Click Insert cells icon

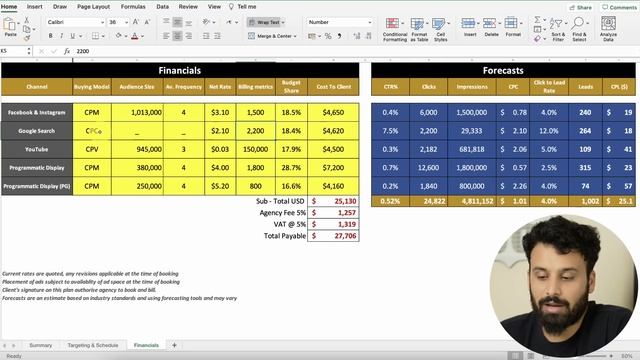[468, 23]
